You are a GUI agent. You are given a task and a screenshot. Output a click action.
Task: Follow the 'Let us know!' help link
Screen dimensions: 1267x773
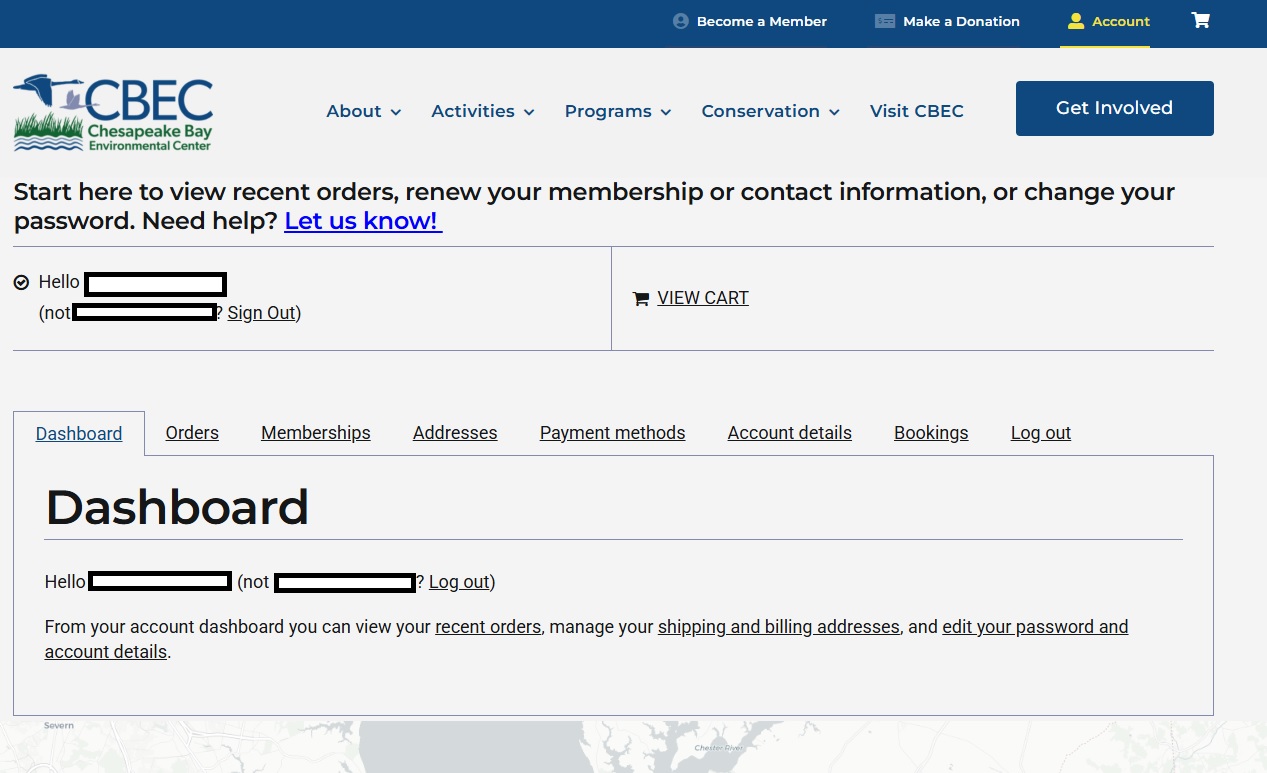tap(363, 221)
